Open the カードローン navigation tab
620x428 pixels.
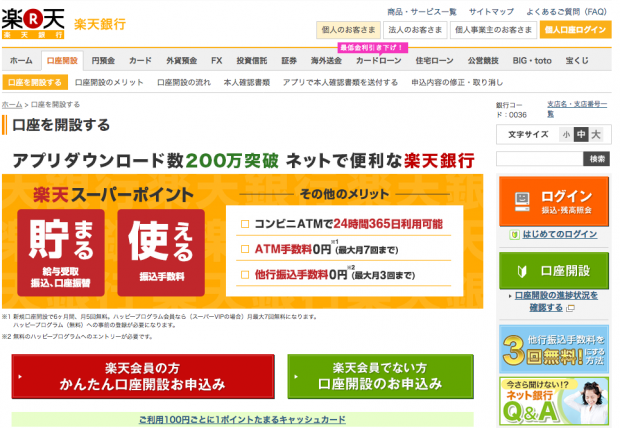(x=378, y=61)
